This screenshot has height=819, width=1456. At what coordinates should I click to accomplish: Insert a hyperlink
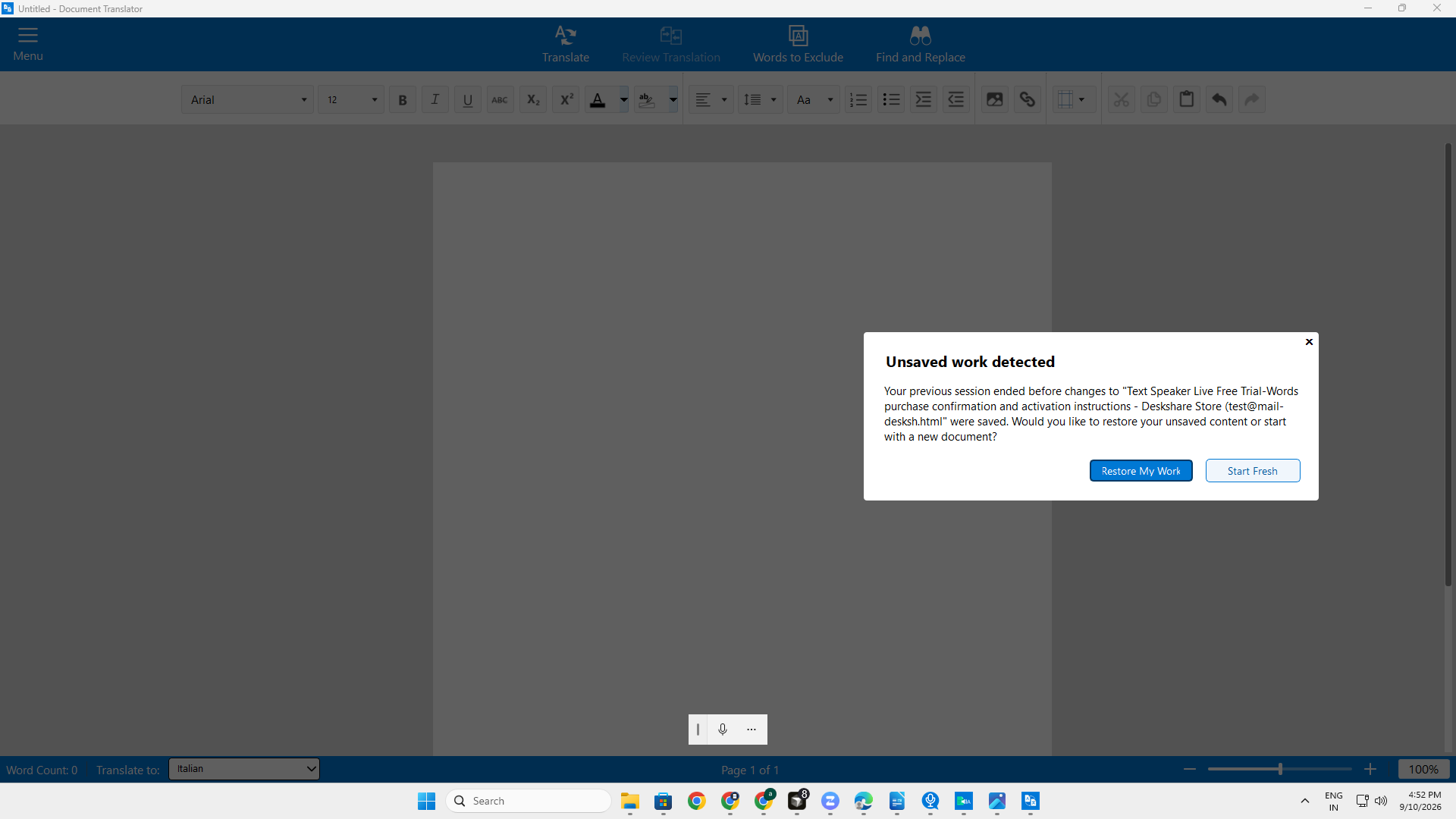tap(1027, 99)
